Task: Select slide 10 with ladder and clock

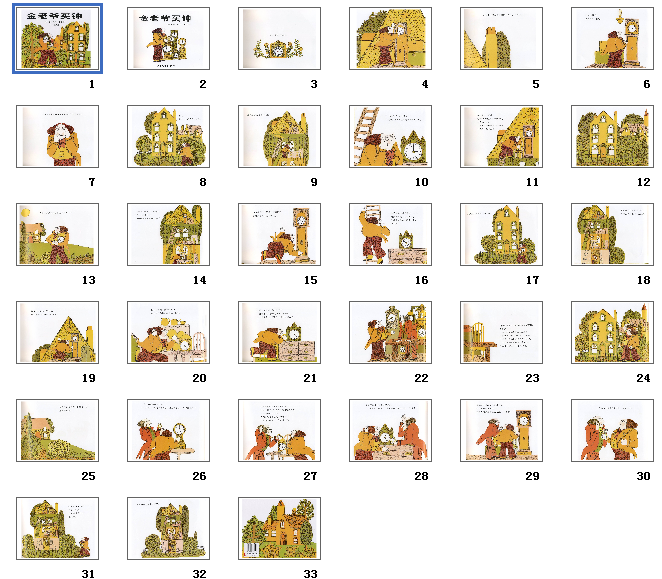Action: (391, 136)
